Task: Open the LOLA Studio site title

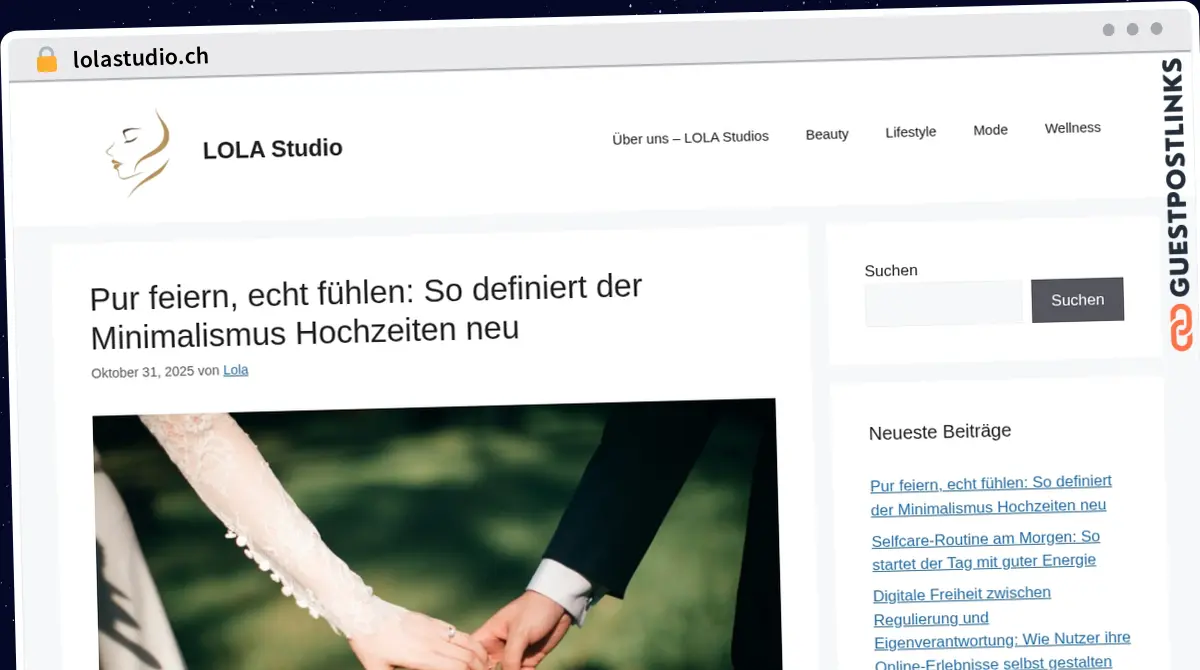Action: point(272,149)
